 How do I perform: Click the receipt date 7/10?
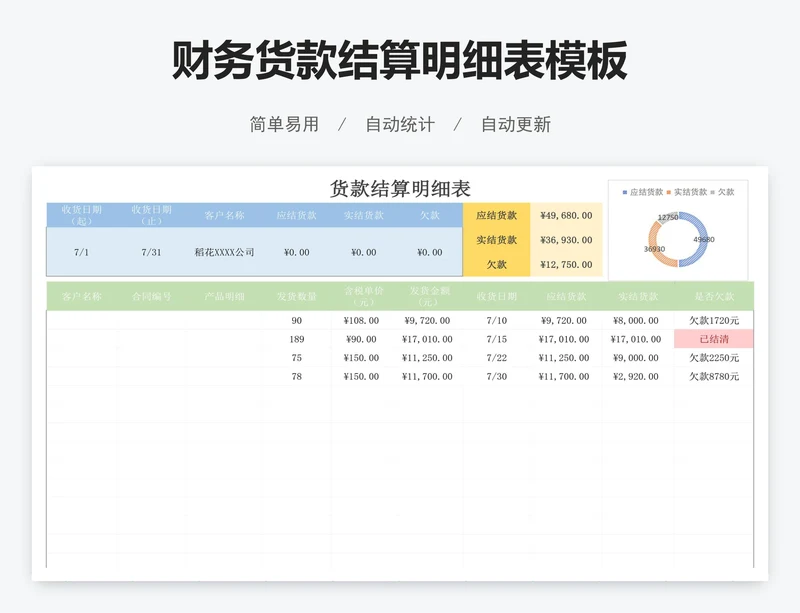496,321
